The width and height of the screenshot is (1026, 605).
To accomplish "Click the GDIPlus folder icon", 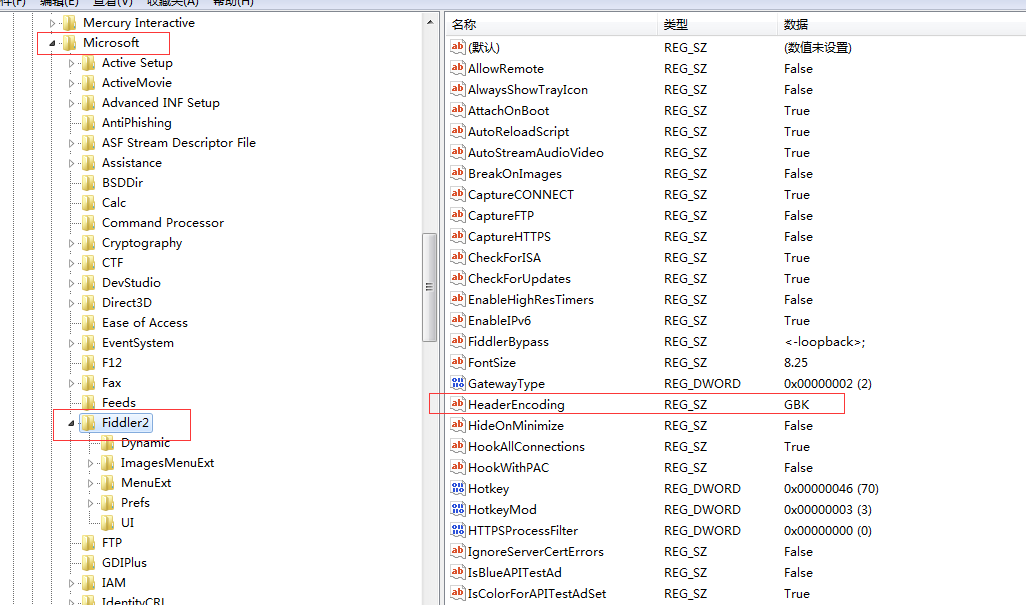I will 88,562.
